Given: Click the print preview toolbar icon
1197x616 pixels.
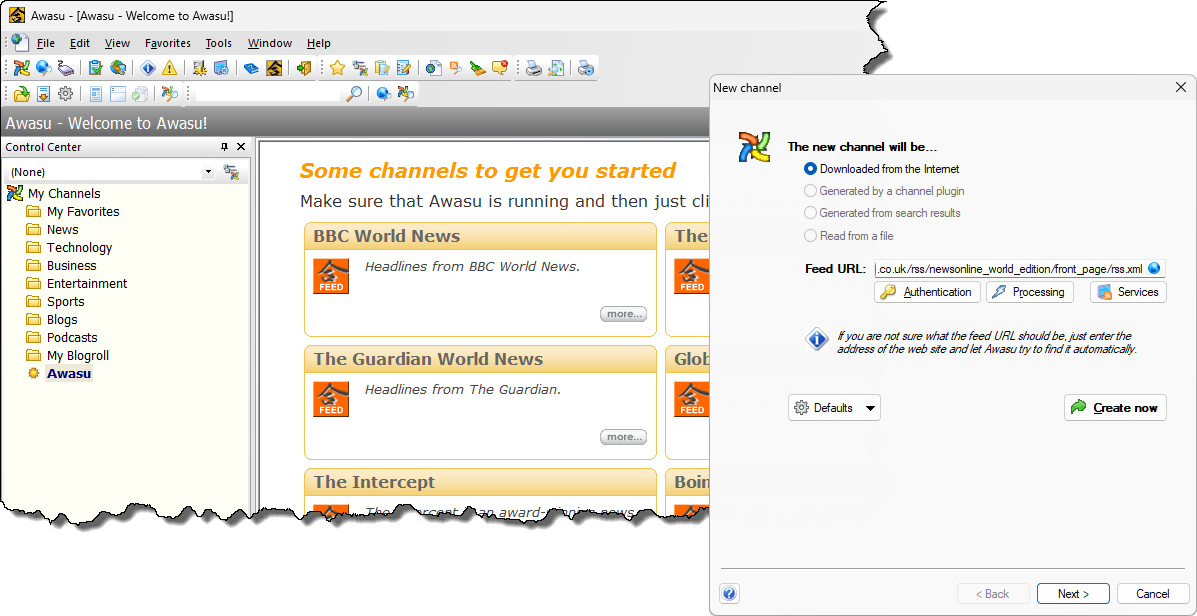Looking at the screenshot, I should (556, 68).
